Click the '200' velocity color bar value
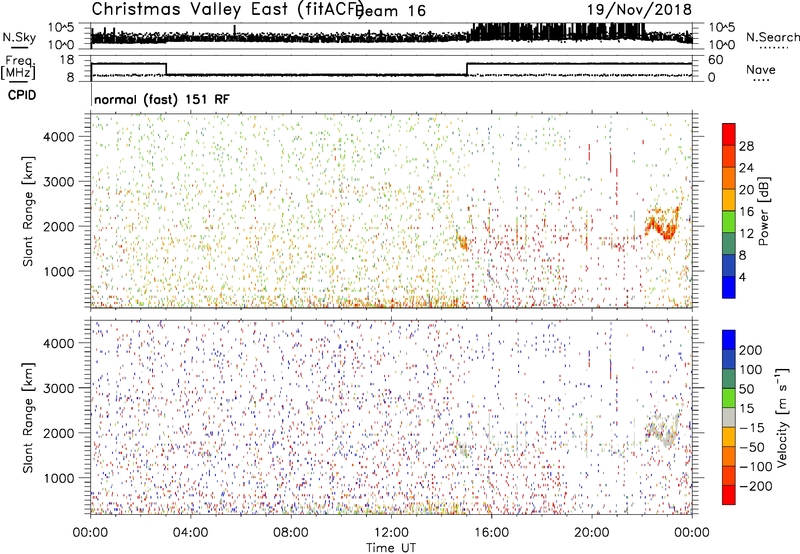The image size is (800, 554). click(750, 350)
